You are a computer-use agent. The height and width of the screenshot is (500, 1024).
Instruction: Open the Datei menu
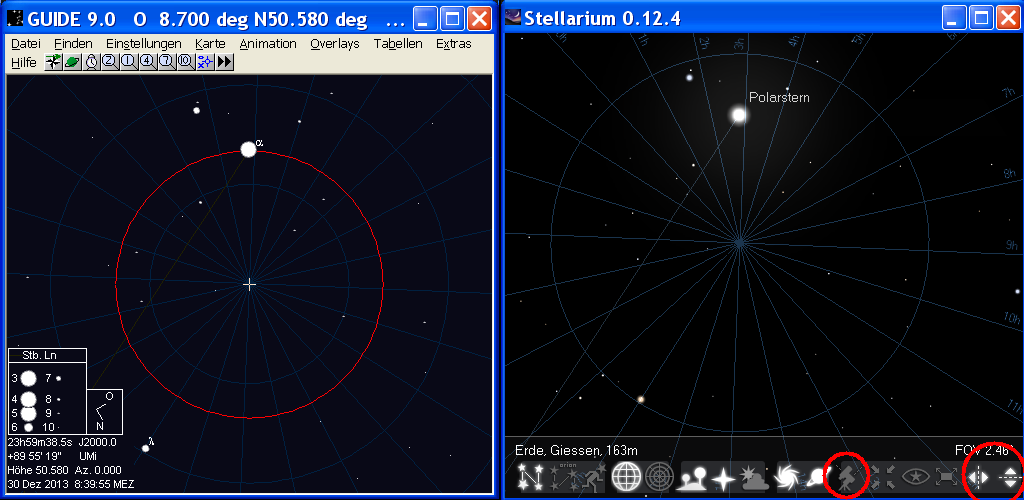tap(25, 44)
